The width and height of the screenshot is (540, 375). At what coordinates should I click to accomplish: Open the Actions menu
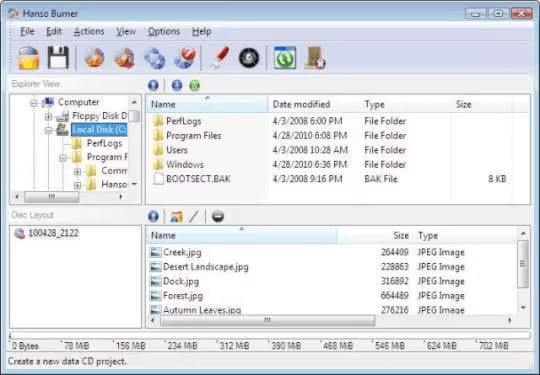pos(89,32)
